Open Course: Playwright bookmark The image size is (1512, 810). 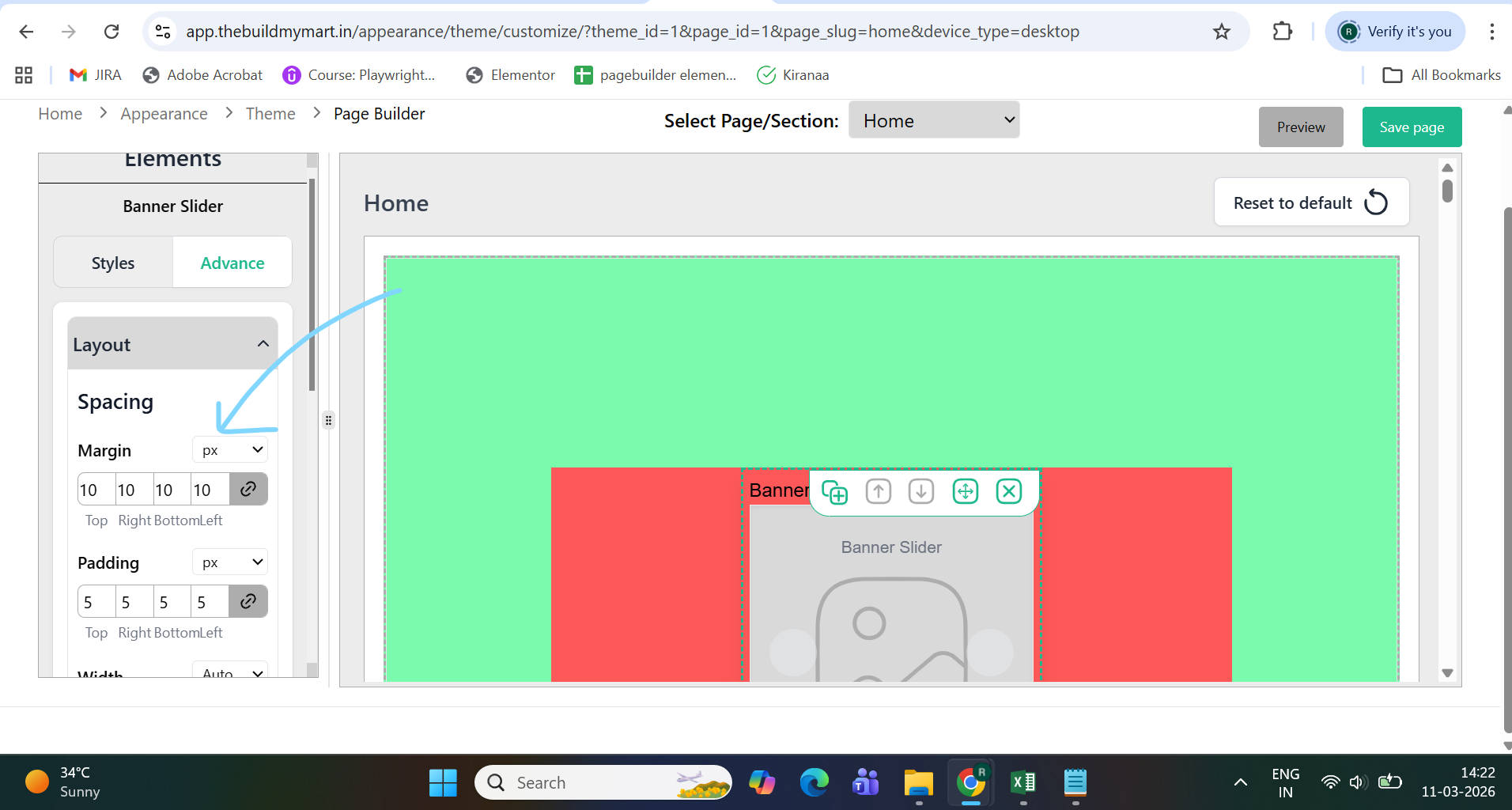coord(359,75)
